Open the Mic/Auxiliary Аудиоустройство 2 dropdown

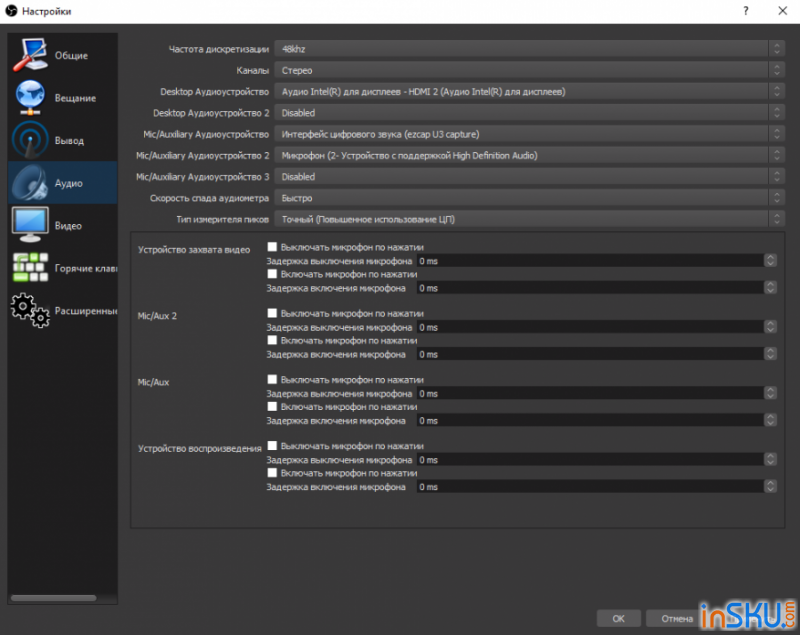click(x=529, y=156)
